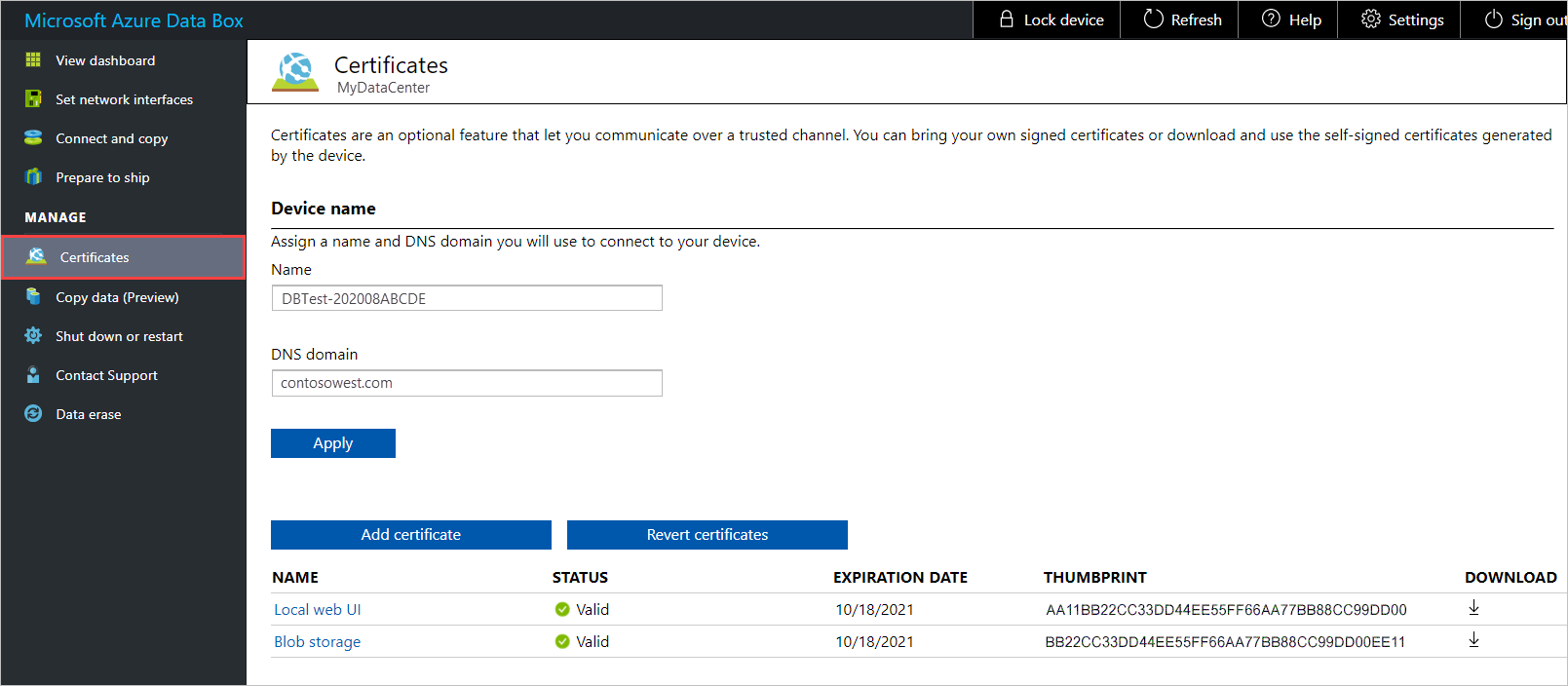Click the Local web UI valid checkmark icon

562,610
